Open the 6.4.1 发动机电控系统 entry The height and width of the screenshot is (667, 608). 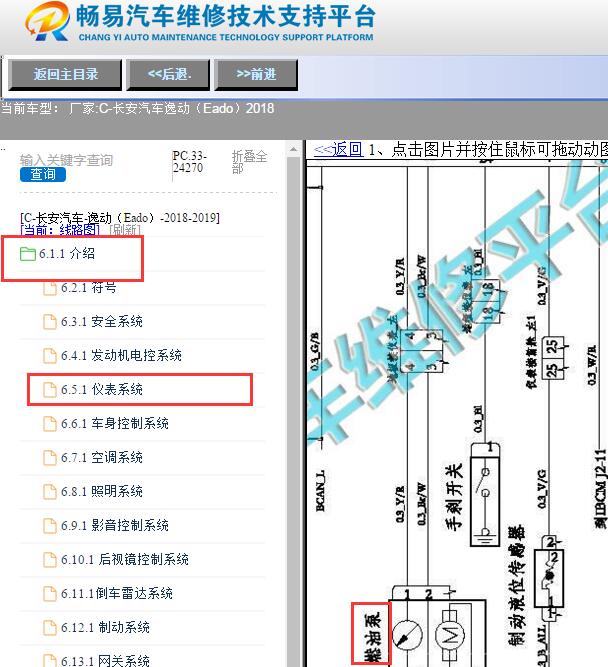(121, 356)
